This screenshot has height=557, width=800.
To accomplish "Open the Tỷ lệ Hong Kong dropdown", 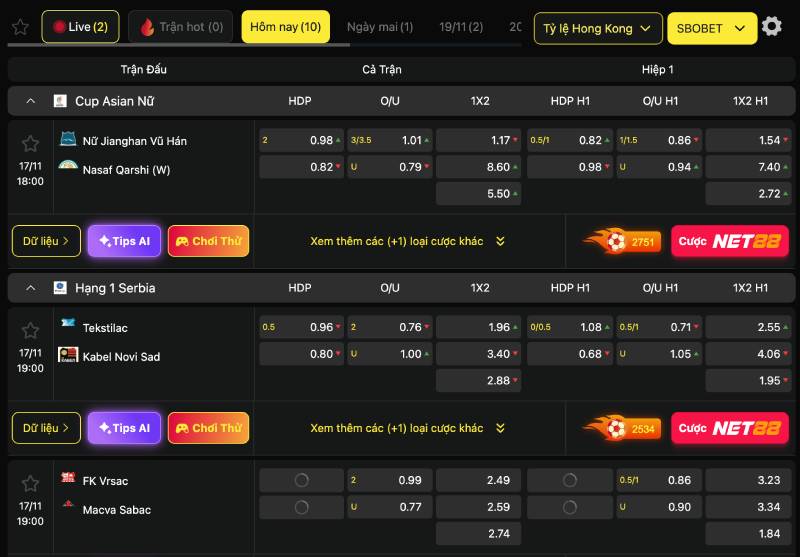I will point(598,28).
